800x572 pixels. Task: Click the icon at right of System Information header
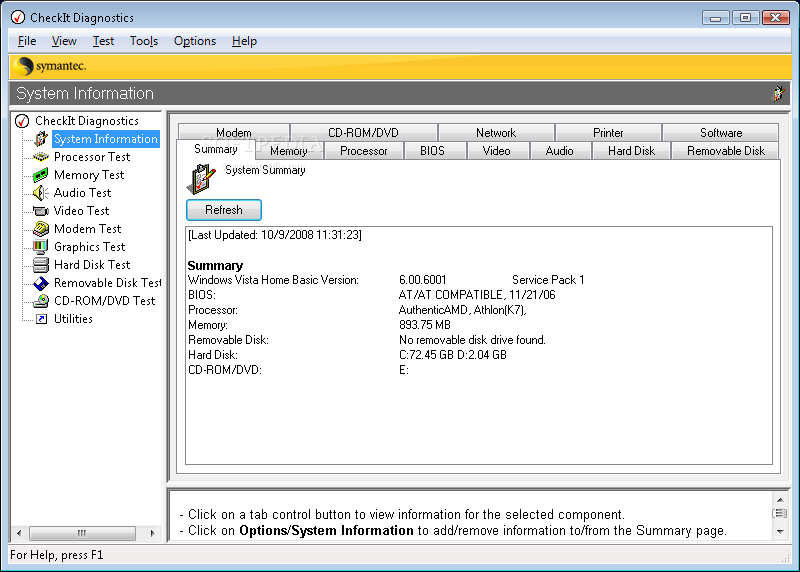(x=779, y=93)
